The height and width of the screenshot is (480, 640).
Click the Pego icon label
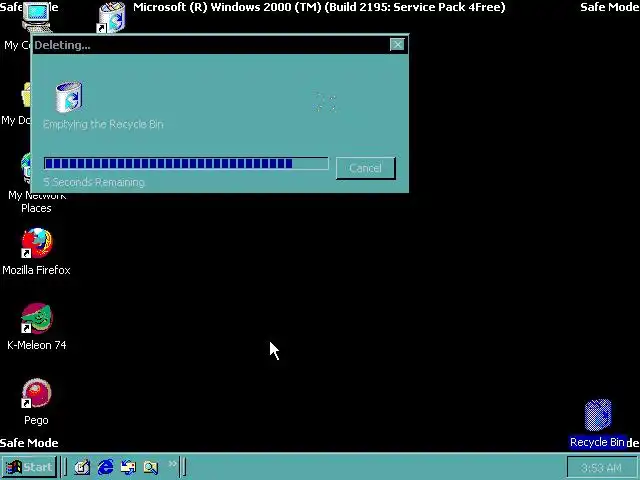[36, 420]
